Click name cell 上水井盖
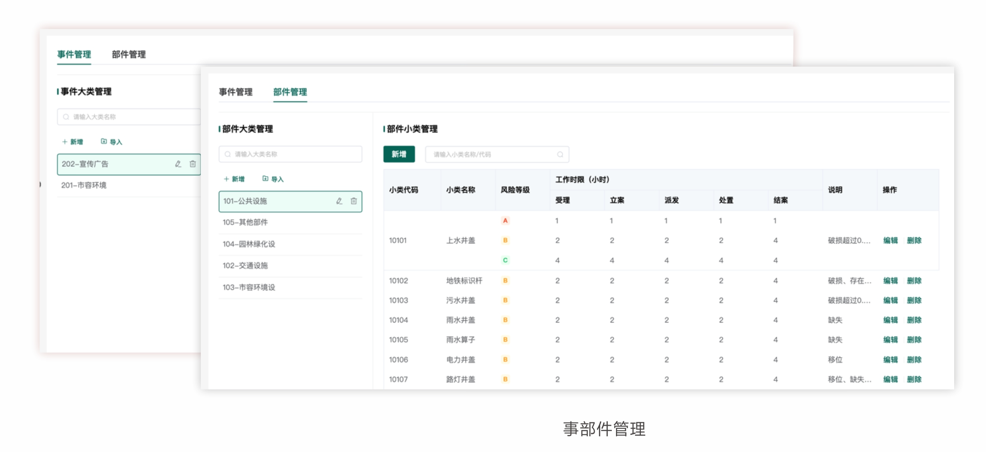Viewport: 986px width, 452px height. (x=460, y=240)
